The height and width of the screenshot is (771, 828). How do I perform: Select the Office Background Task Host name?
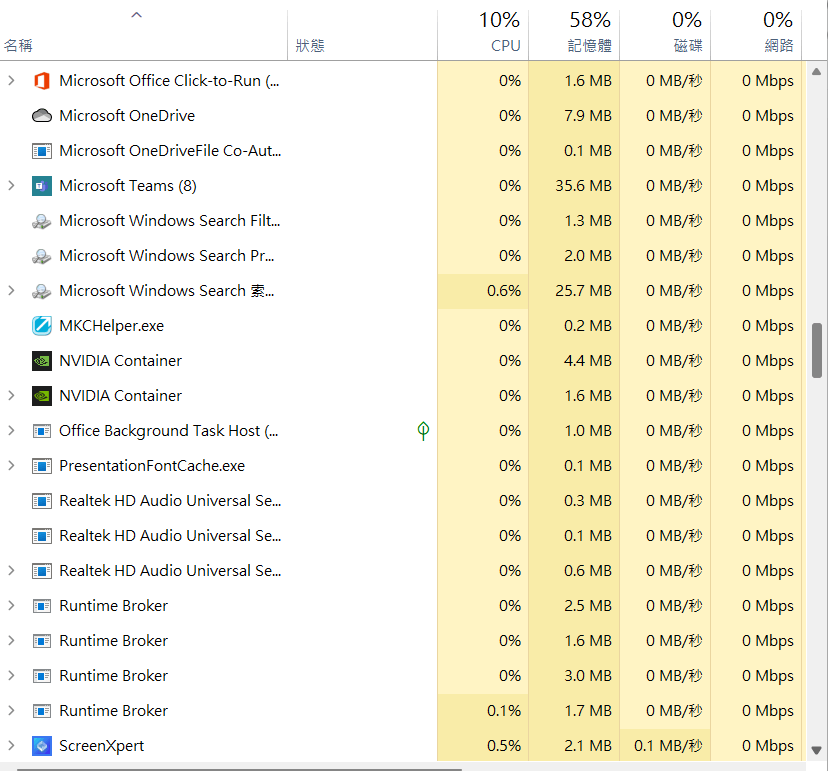coord(169,431)
